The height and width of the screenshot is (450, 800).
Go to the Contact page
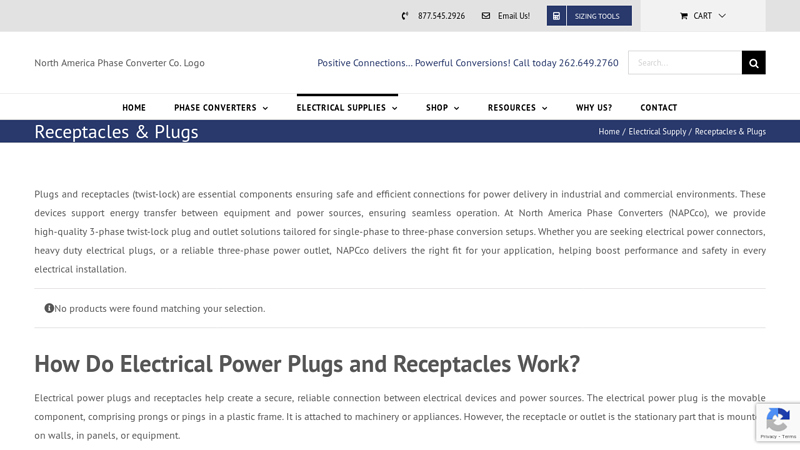point(659,108)
